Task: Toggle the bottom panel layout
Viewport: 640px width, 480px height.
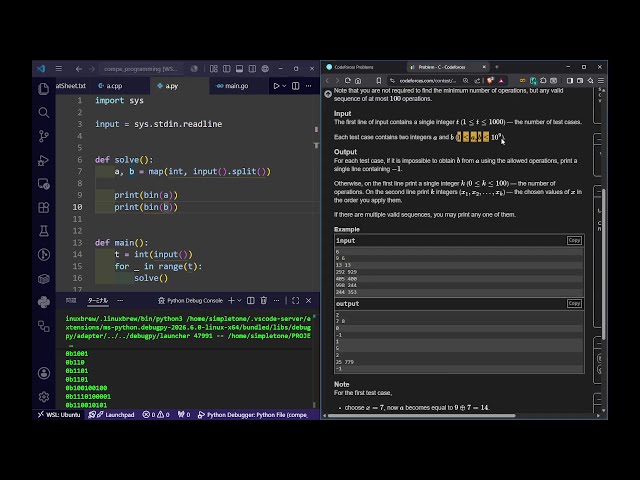Action: pos(240,69)
